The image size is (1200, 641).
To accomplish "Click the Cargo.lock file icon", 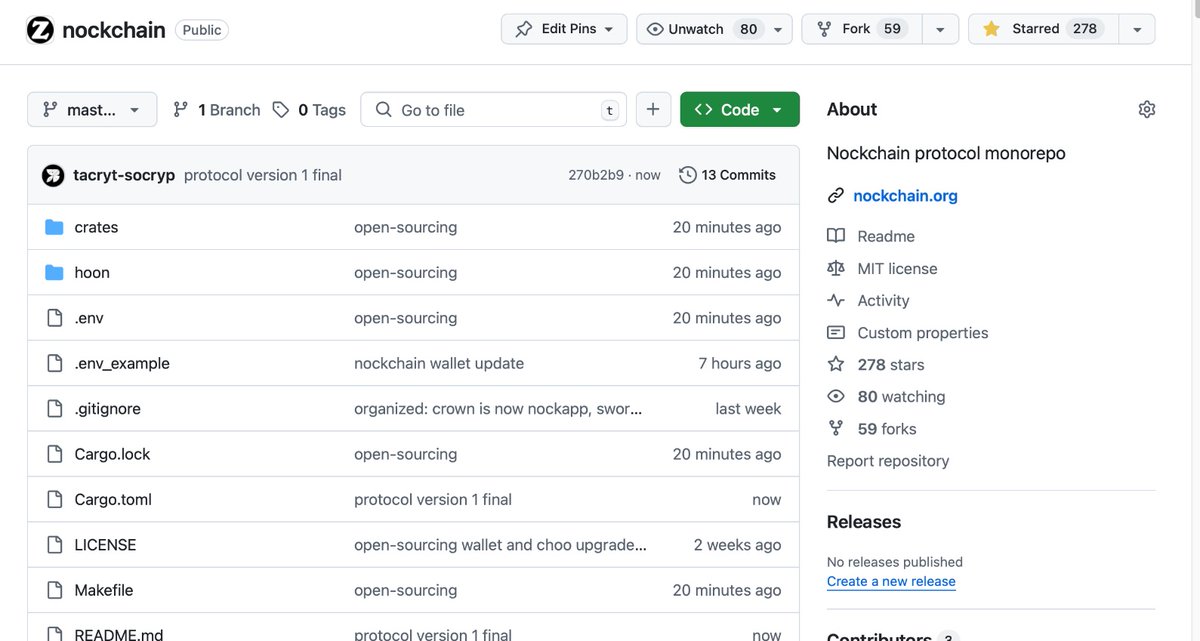I will tap(55, 454).
